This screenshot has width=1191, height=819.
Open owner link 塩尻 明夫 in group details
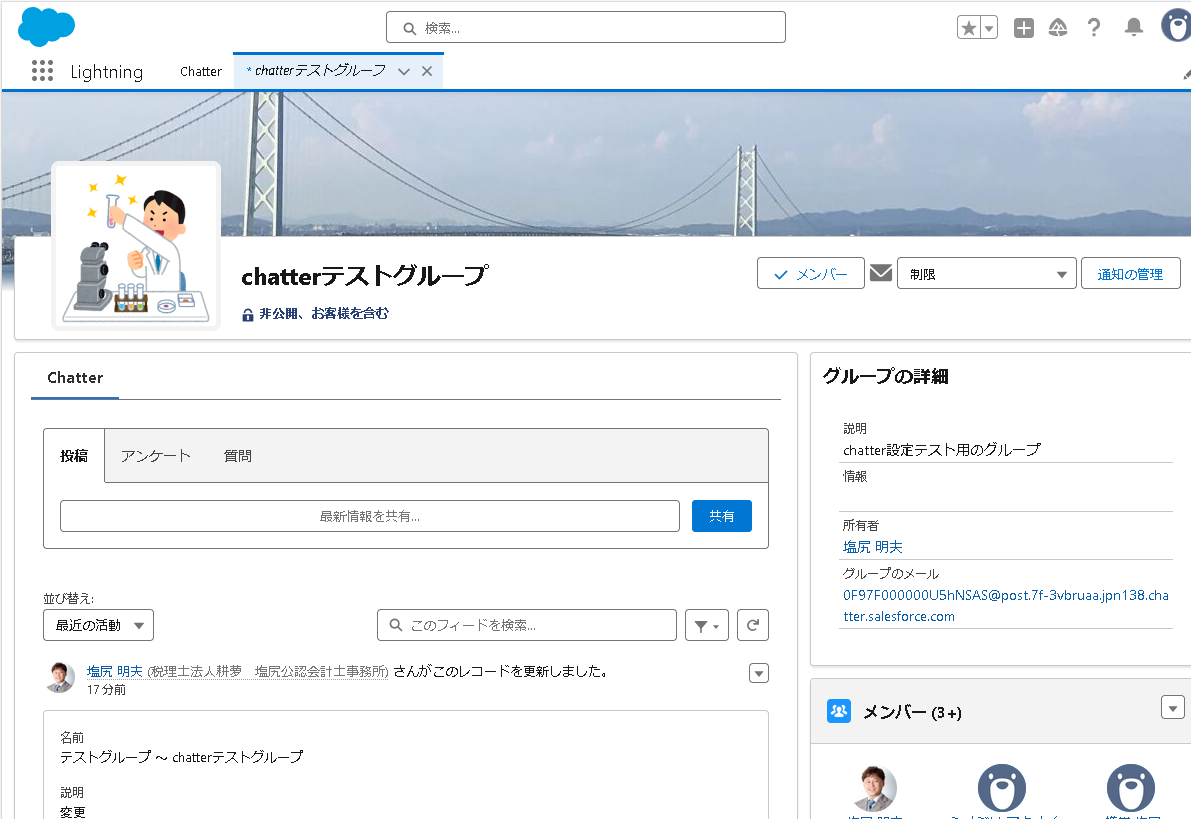tap(873, 547)
